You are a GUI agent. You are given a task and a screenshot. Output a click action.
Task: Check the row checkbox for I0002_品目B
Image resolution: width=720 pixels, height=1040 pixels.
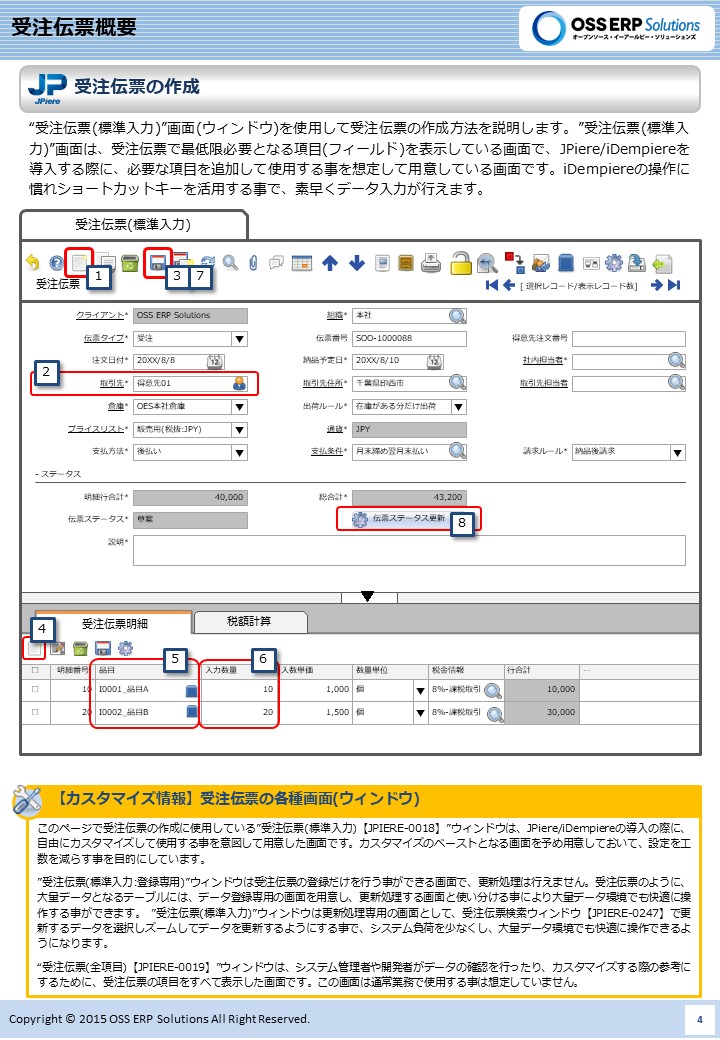[x=35, y=712]
